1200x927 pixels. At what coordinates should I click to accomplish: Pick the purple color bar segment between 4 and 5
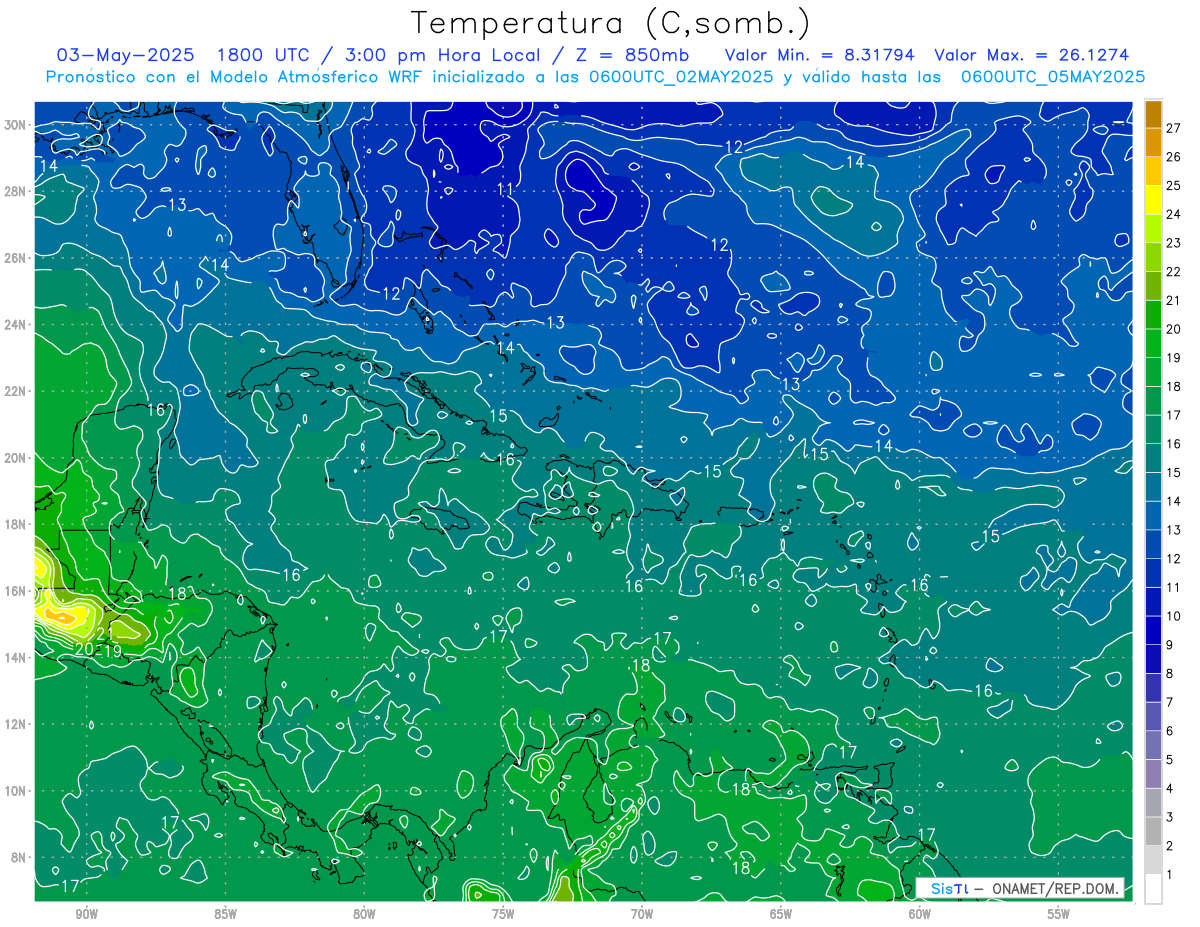(1154, 774)
